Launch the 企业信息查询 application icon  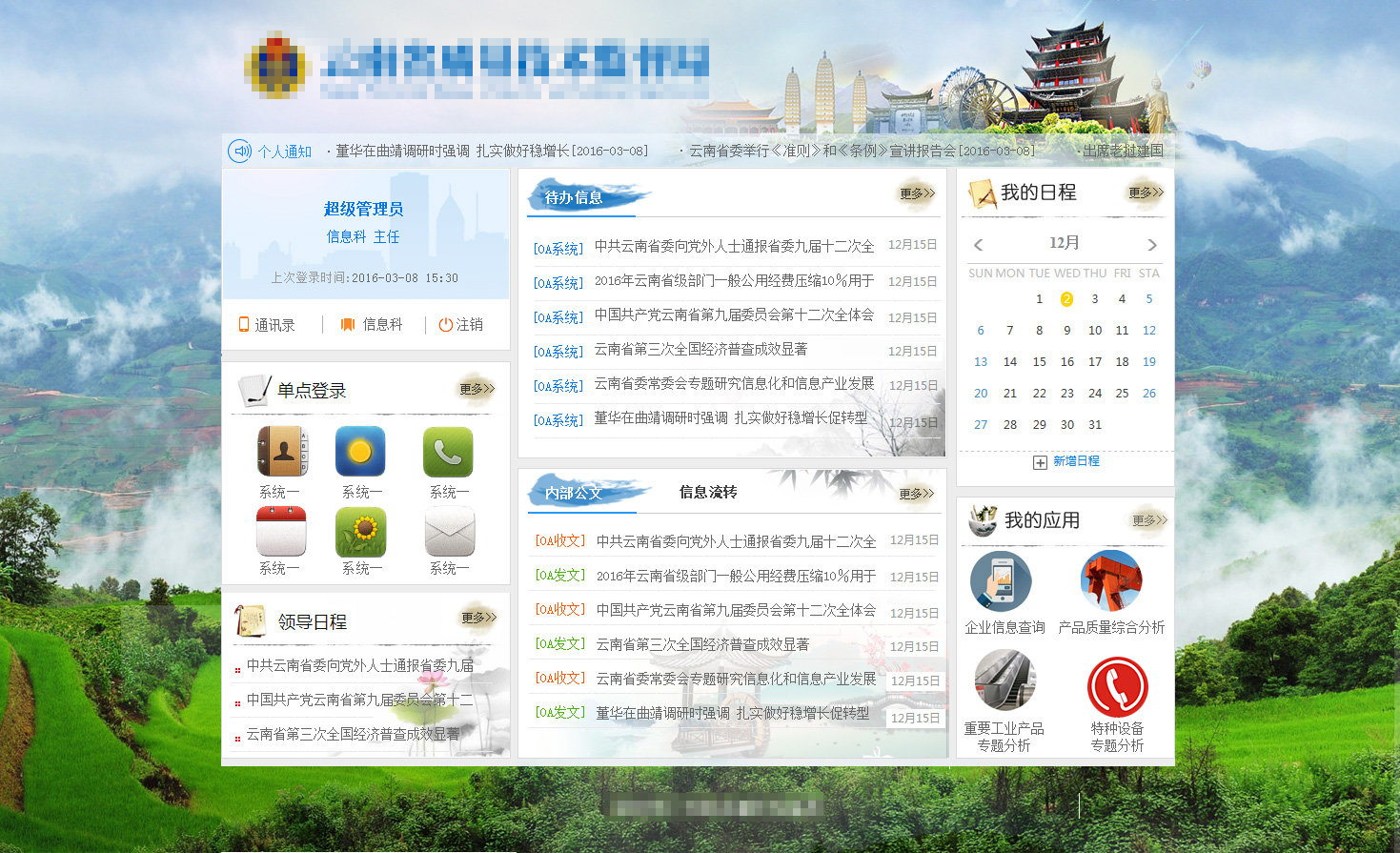click(x=1001, y=581)
